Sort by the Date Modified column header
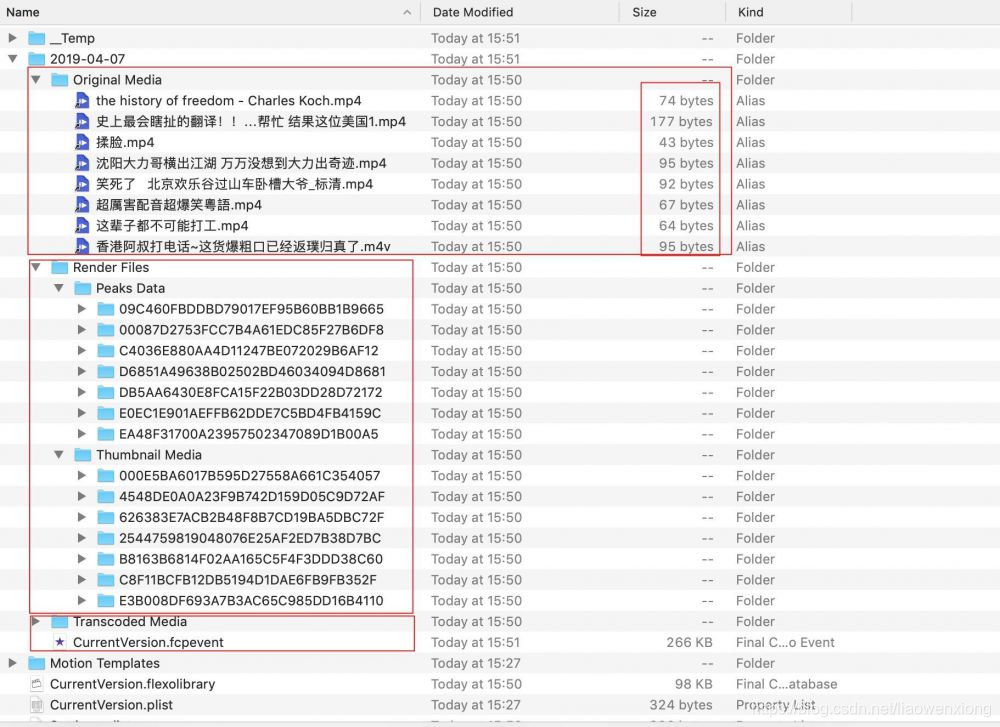 520,12
